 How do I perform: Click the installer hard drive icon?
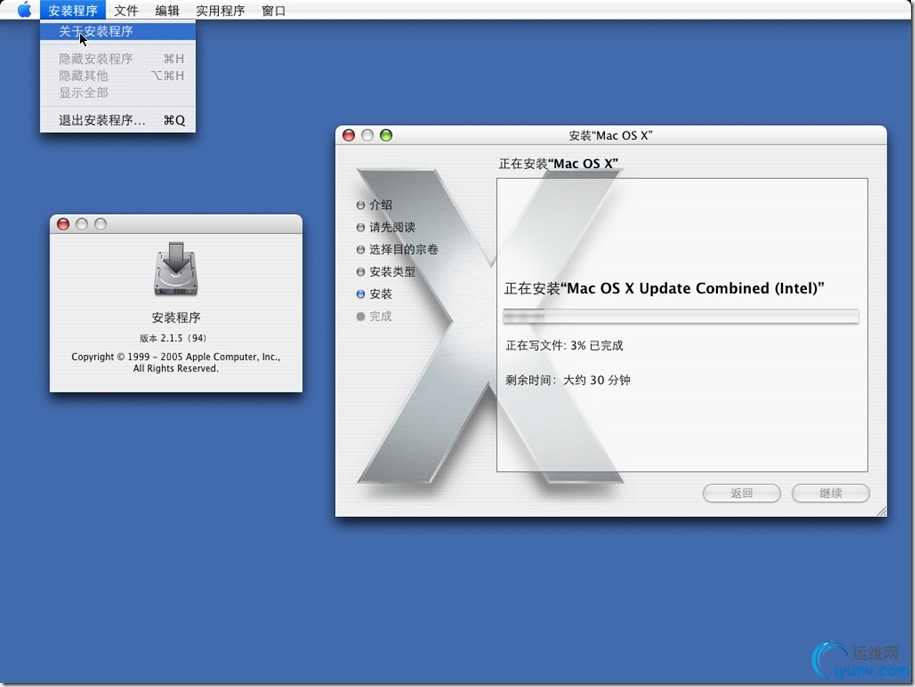tap(176, 269)
